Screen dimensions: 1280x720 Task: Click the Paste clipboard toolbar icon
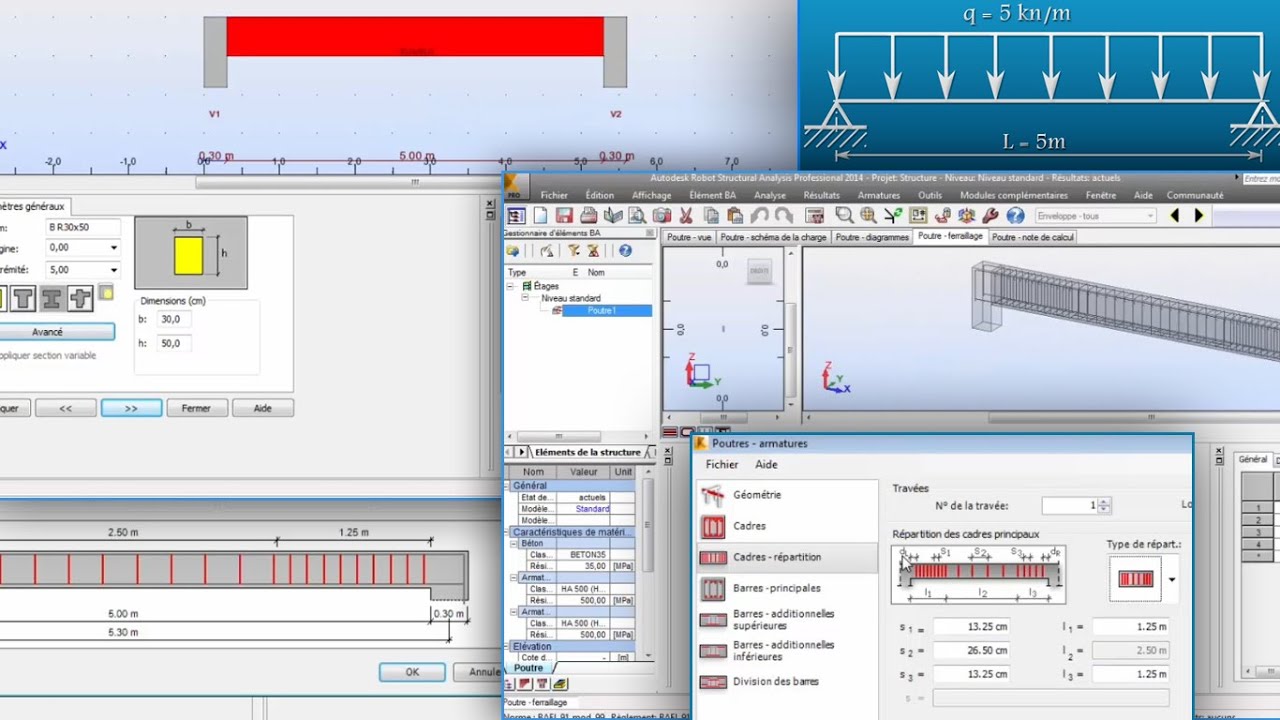click(735, 215)
